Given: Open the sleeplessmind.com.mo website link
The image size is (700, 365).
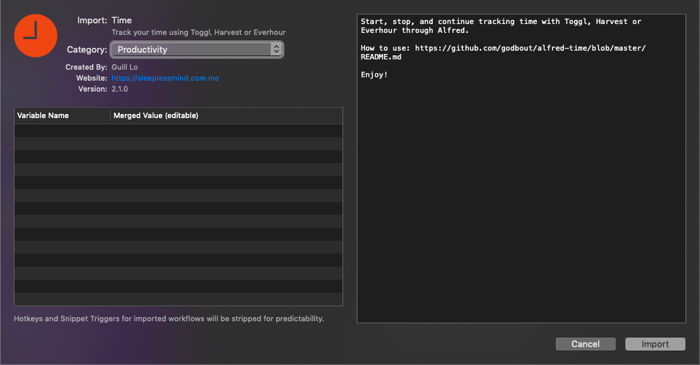Looking at the screenshot, I should [x=165, y=78].
